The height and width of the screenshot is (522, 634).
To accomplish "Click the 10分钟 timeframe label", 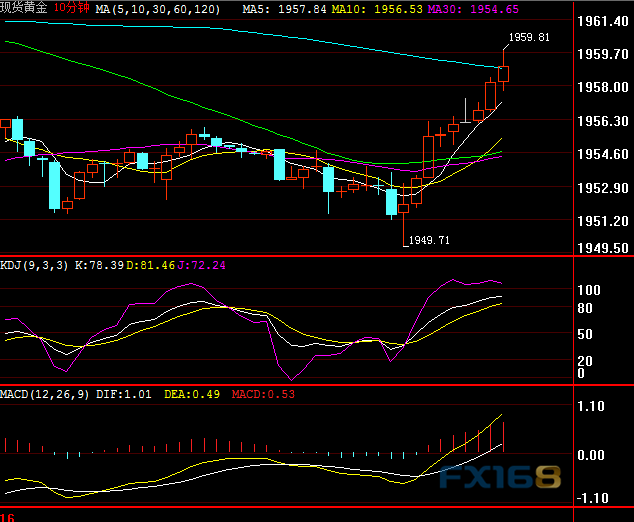I will pyautogui.click(x=72, y=8).
